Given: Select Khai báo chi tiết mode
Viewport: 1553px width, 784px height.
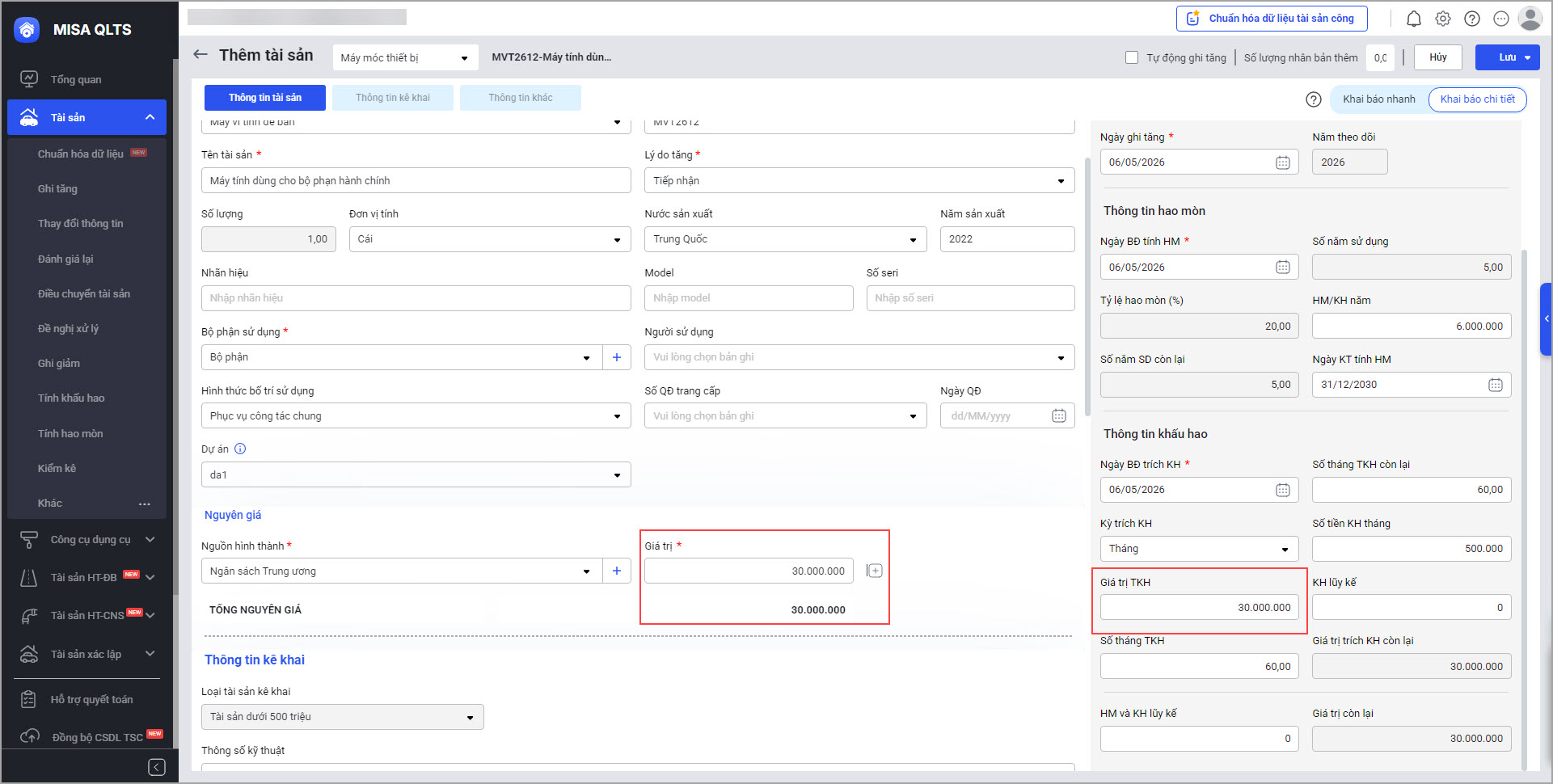Looking at the screenshot, I should point(1477,99).
